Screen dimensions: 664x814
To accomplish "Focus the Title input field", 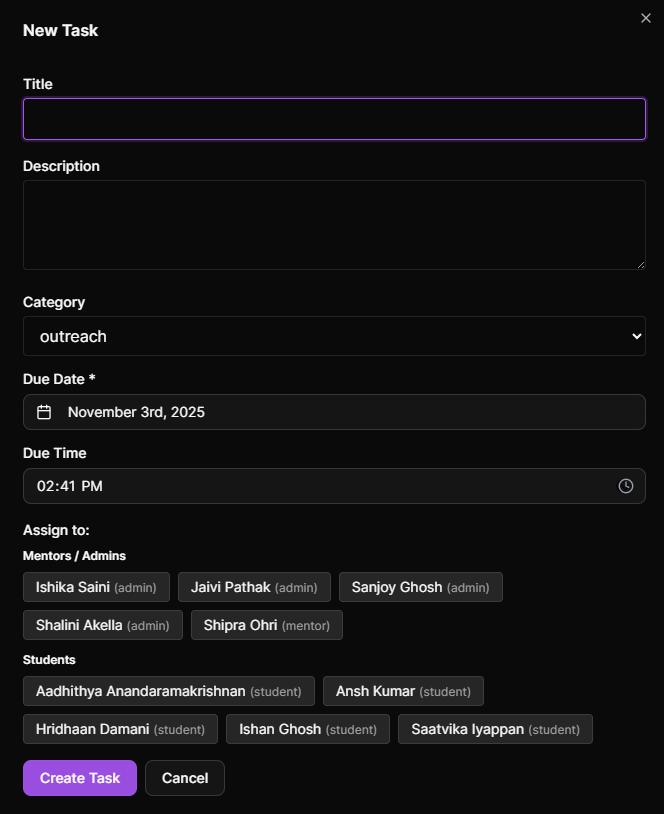I will tap(334, 118).
